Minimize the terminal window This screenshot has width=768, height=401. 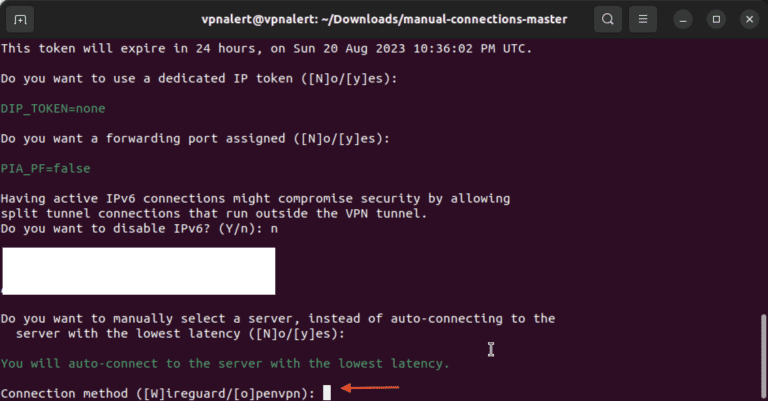pos(682,19)
